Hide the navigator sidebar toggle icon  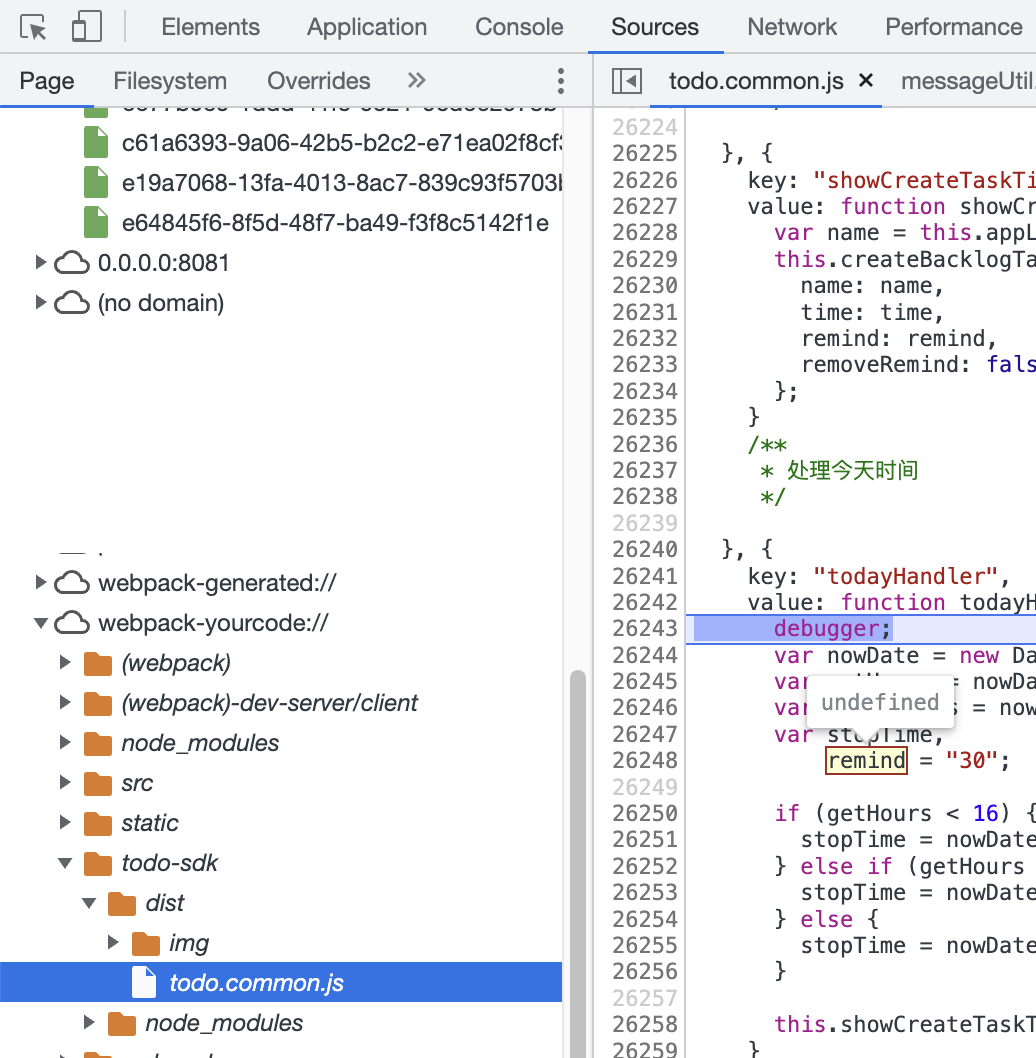(626, 81)
